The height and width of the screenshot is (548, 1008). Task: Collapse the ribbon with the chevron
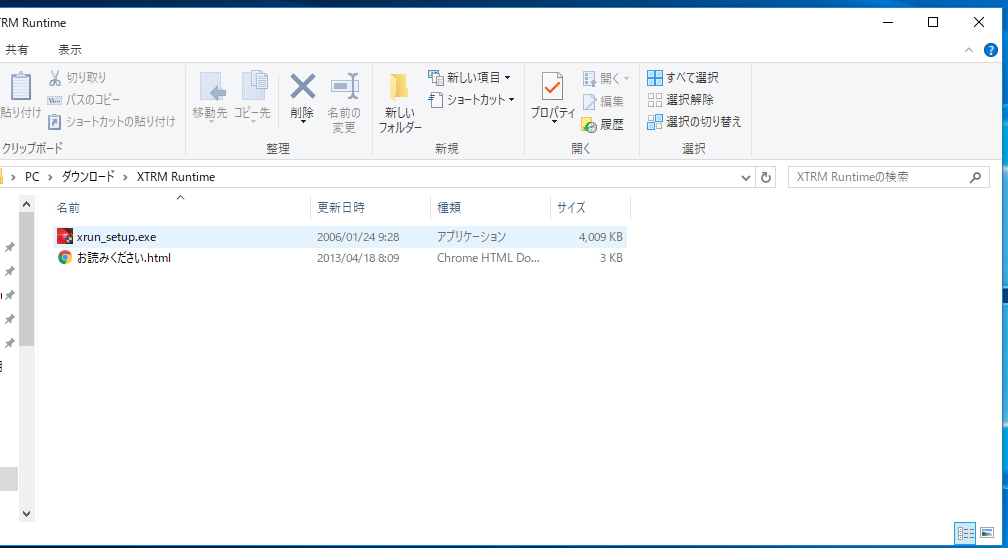coord(968,50)
